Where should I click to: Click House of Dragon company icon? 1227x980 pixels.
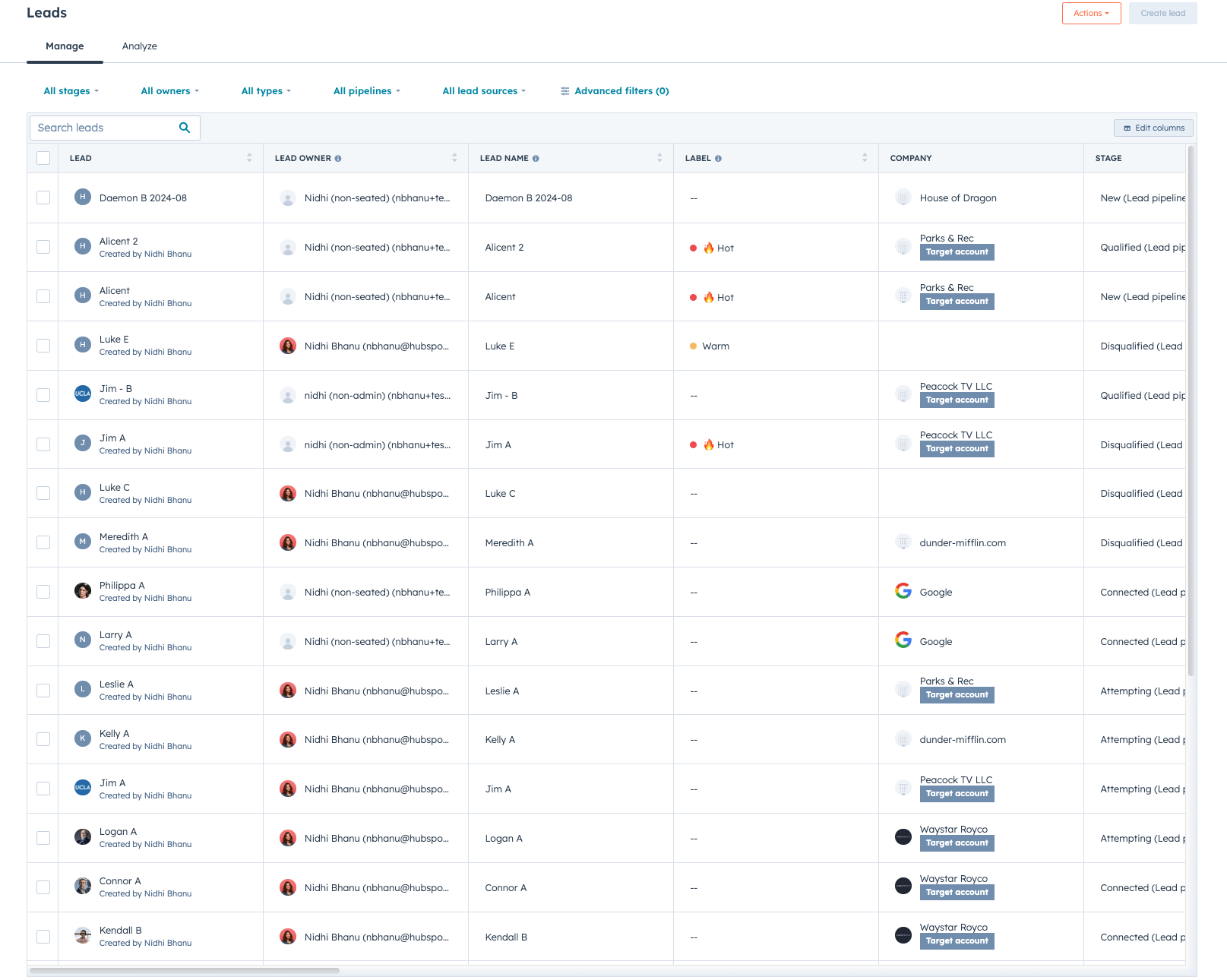[903, 198]
